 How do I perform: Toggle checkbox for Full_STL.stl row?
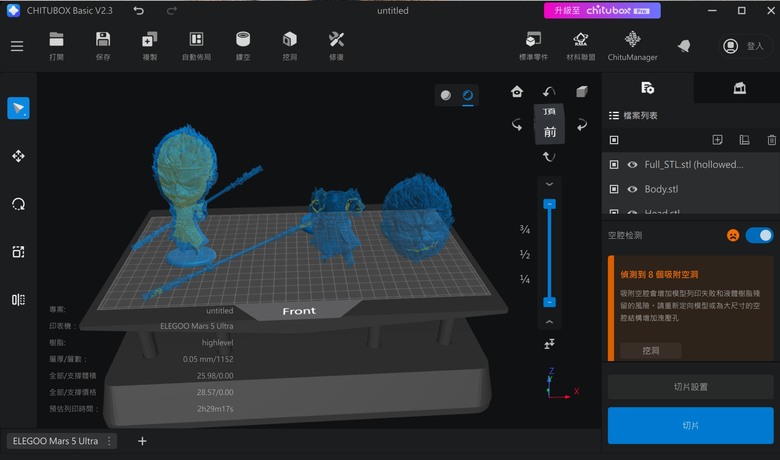click(614, 165)
